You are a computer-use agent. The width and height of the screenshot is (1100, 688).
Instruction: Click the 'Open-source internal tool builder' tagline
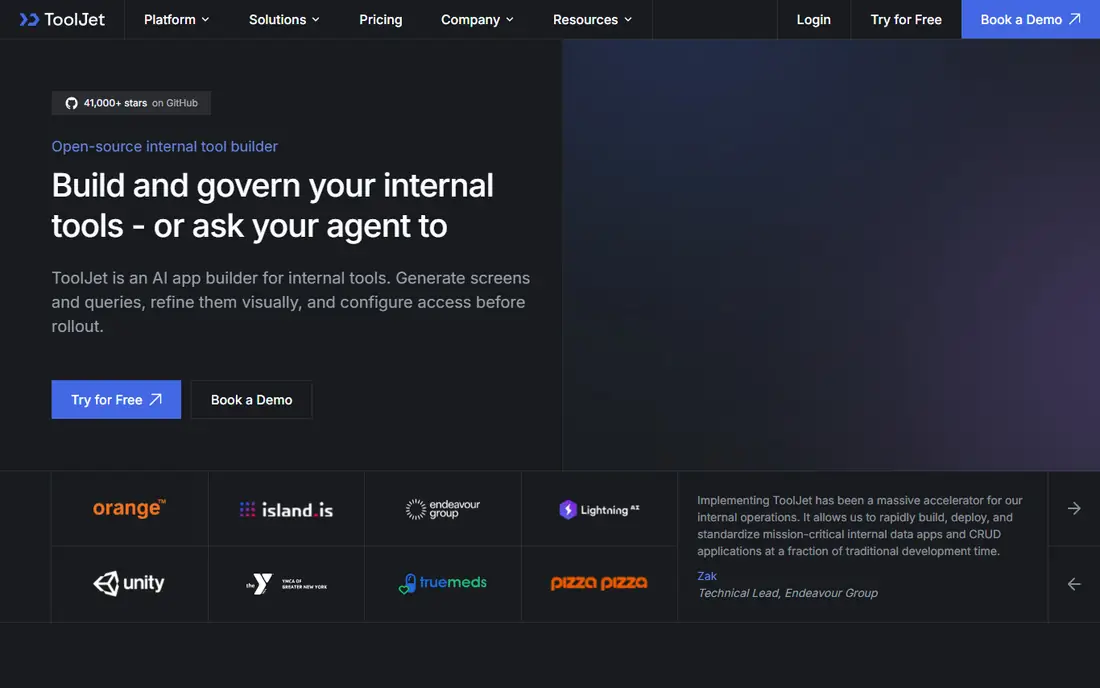pos(165,147)
